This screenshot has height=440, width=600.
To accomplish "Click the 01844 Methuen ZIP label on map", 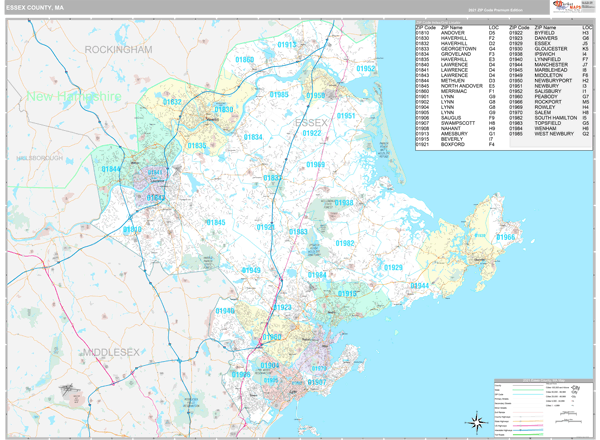I will (110, 170).
